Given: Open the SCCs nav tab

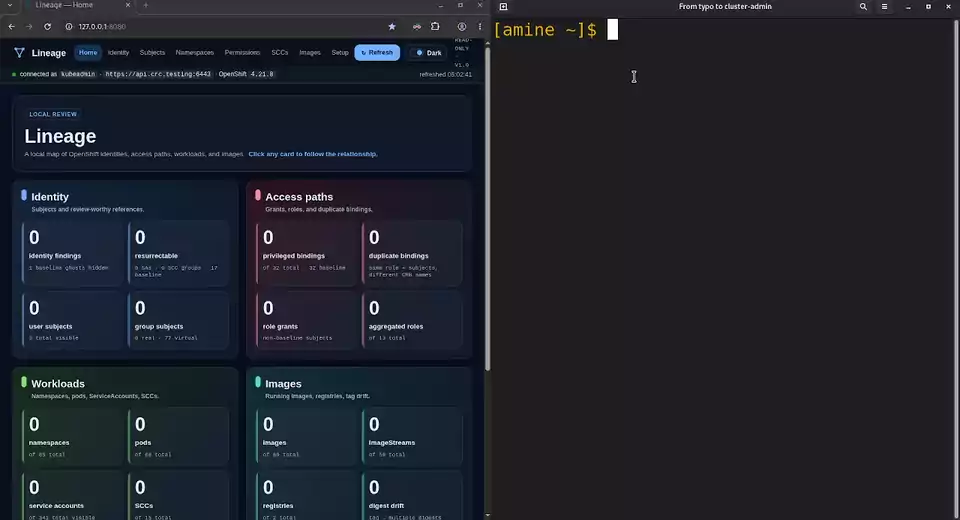Looking at the screenshot, I should (279, 53).
